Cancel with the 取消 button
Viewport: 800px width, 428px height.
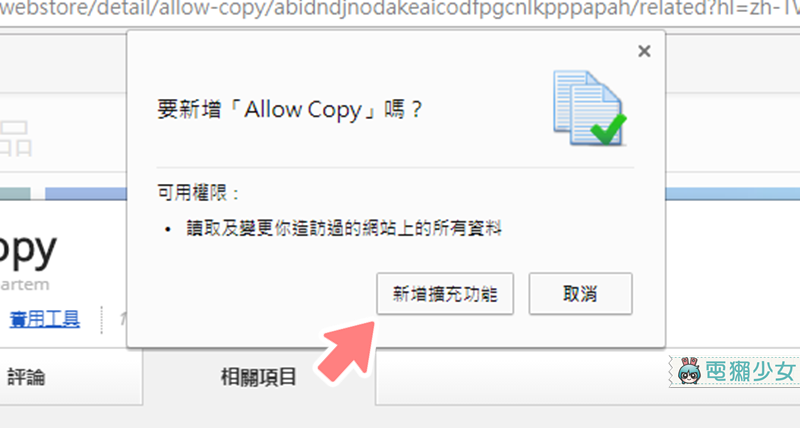[580, 293]
